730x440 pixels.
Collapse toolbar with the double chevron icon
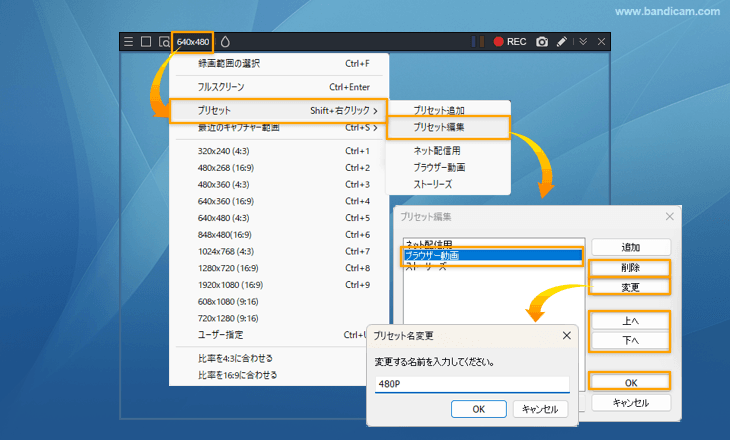pyautogui.click(x=583, y=42)
